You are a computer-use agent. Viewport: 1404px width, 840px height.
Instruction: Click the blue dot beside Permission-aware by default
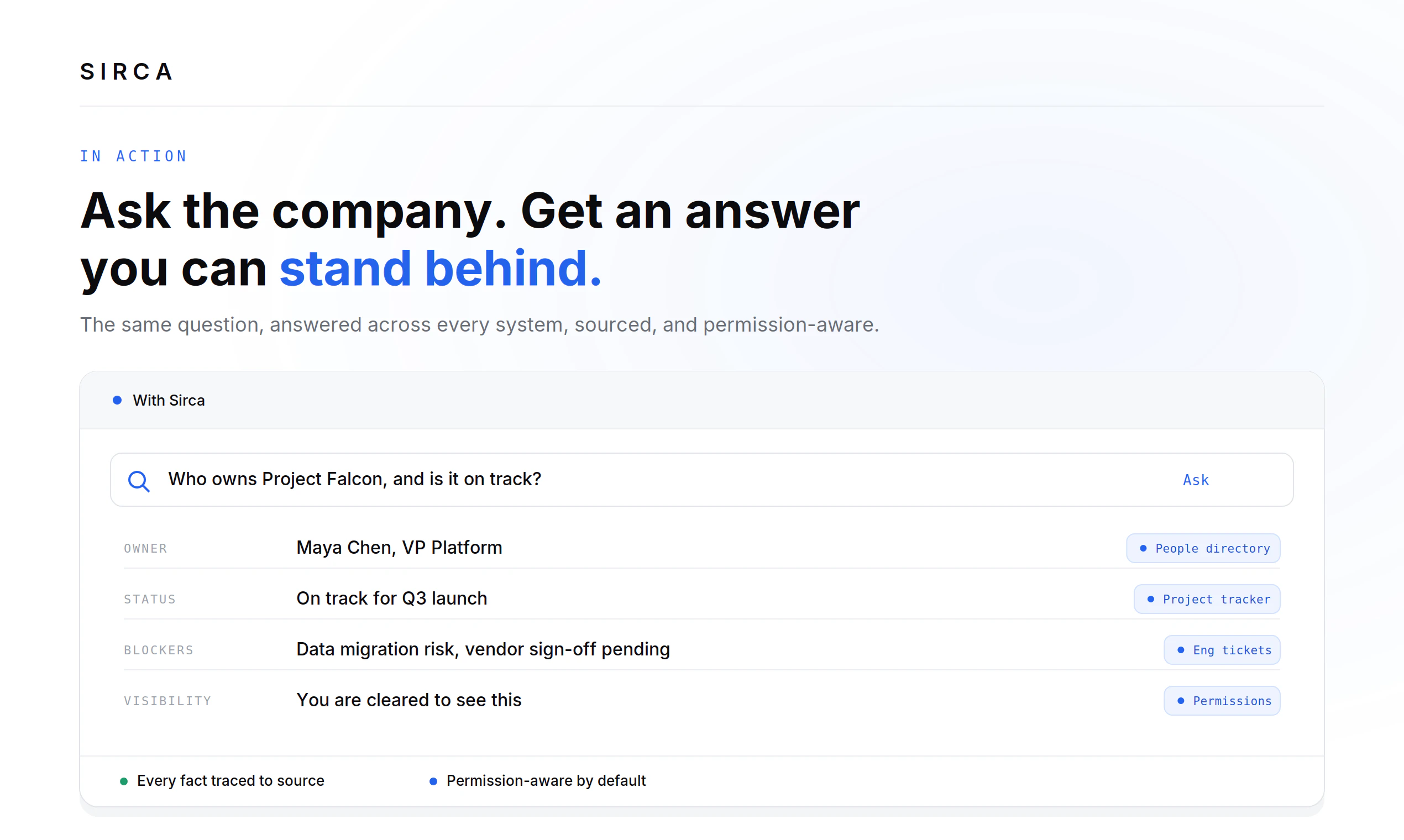click(433, 781)
